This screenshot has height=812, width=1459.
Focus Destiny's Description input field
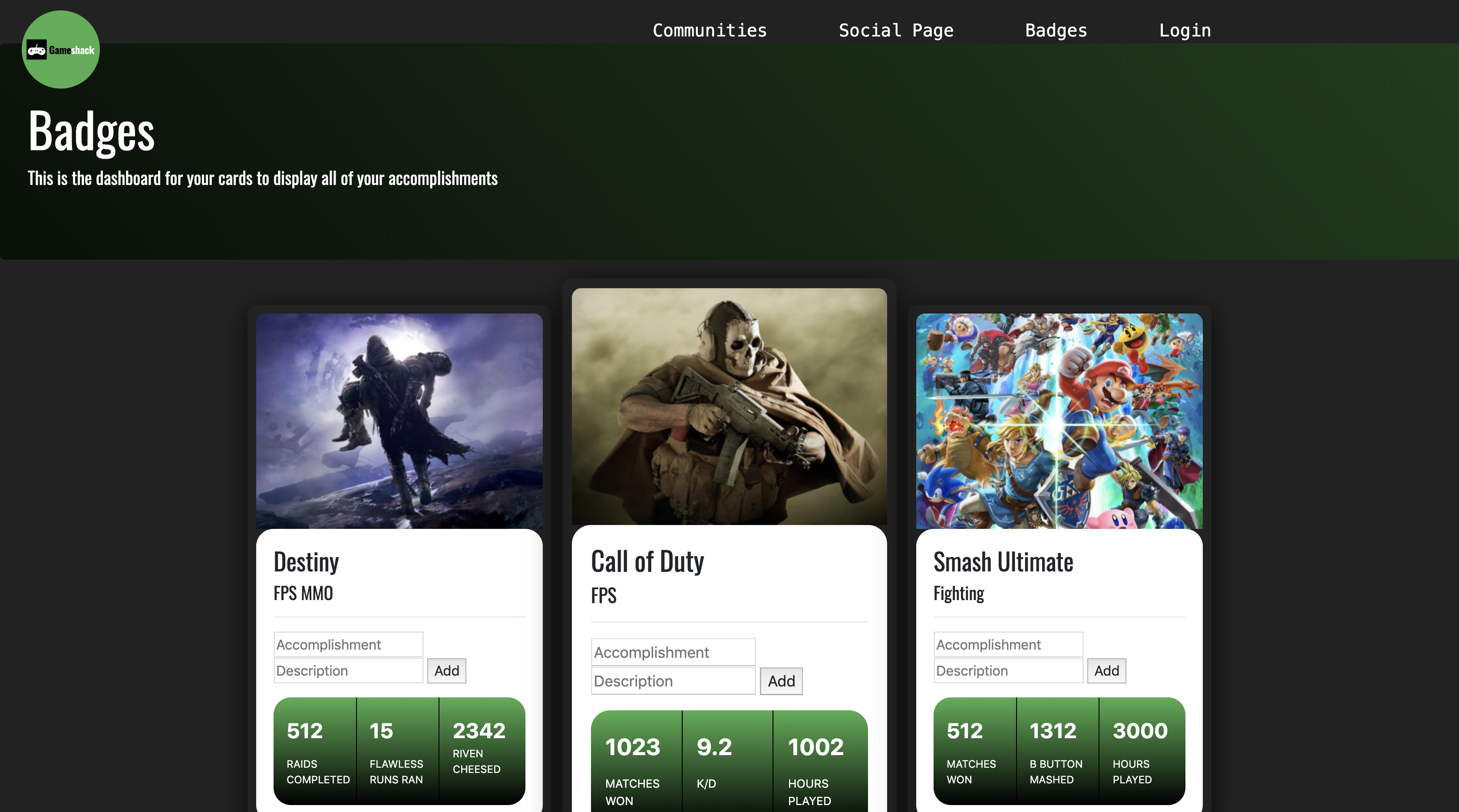(348, 670)
